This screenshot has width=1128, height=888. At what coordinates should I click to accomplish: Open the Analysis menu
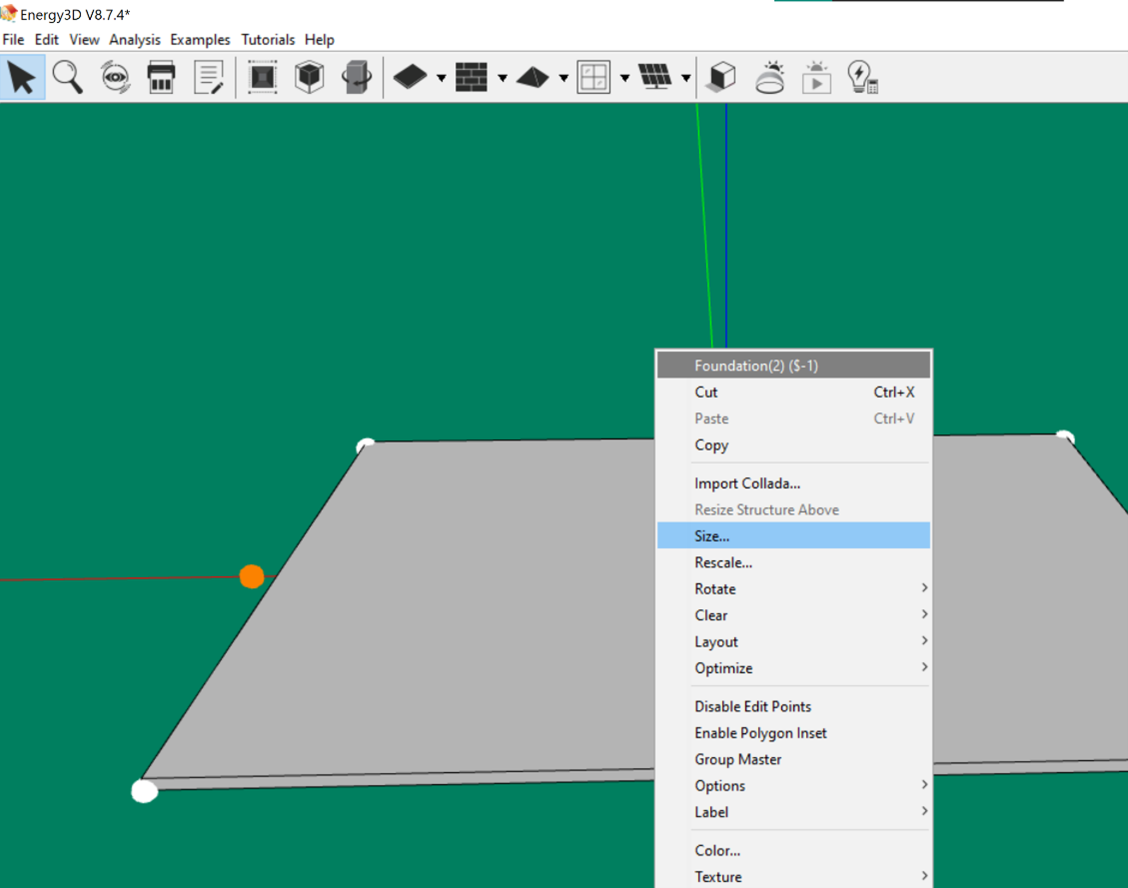[135, 40]
